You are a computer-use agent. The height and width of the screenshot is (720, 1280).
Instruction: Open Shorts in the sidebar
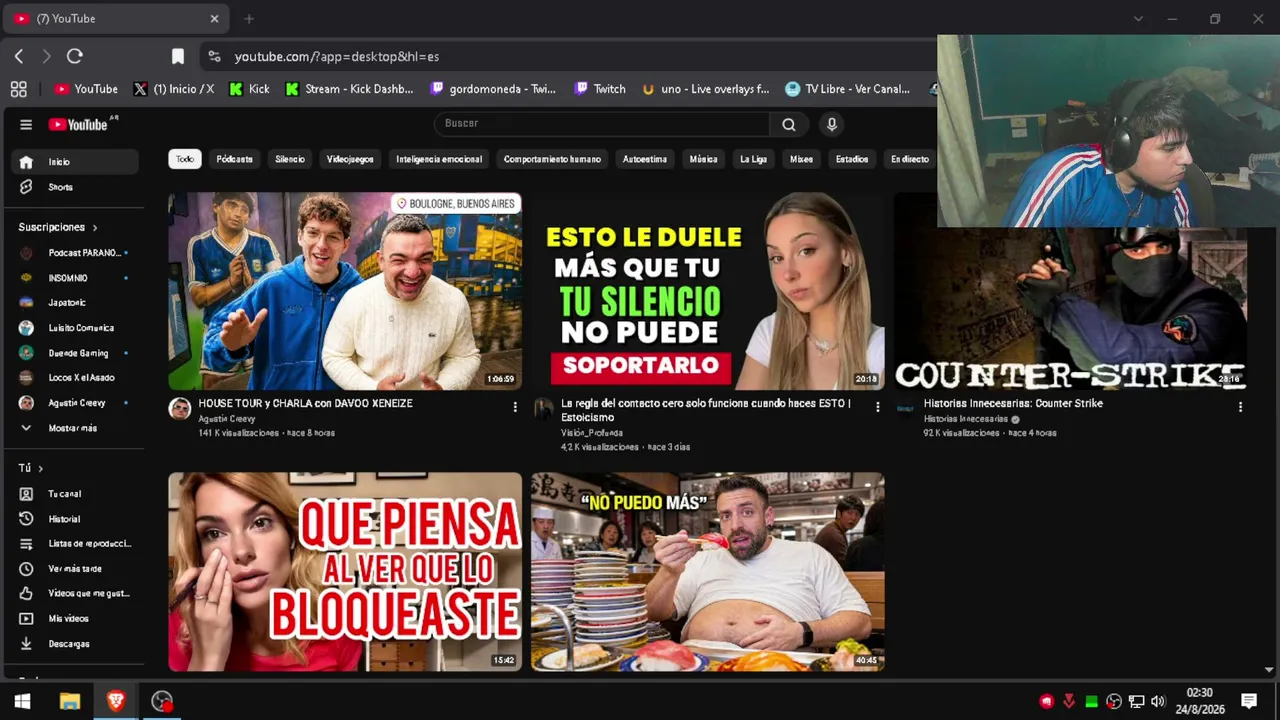(x=75, y=187)
